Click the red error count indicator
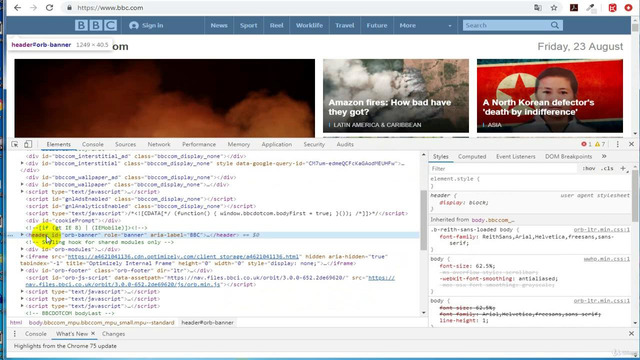Viewport: 640px width, 360px height. (586, 144)
